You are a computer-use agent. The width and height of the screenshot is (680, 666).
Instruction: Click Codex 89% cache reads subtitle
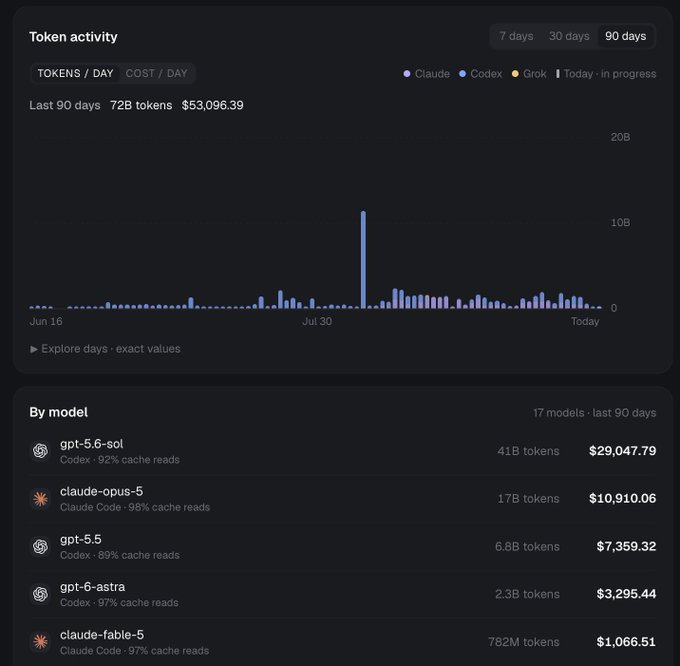click(x=120, y=555)
